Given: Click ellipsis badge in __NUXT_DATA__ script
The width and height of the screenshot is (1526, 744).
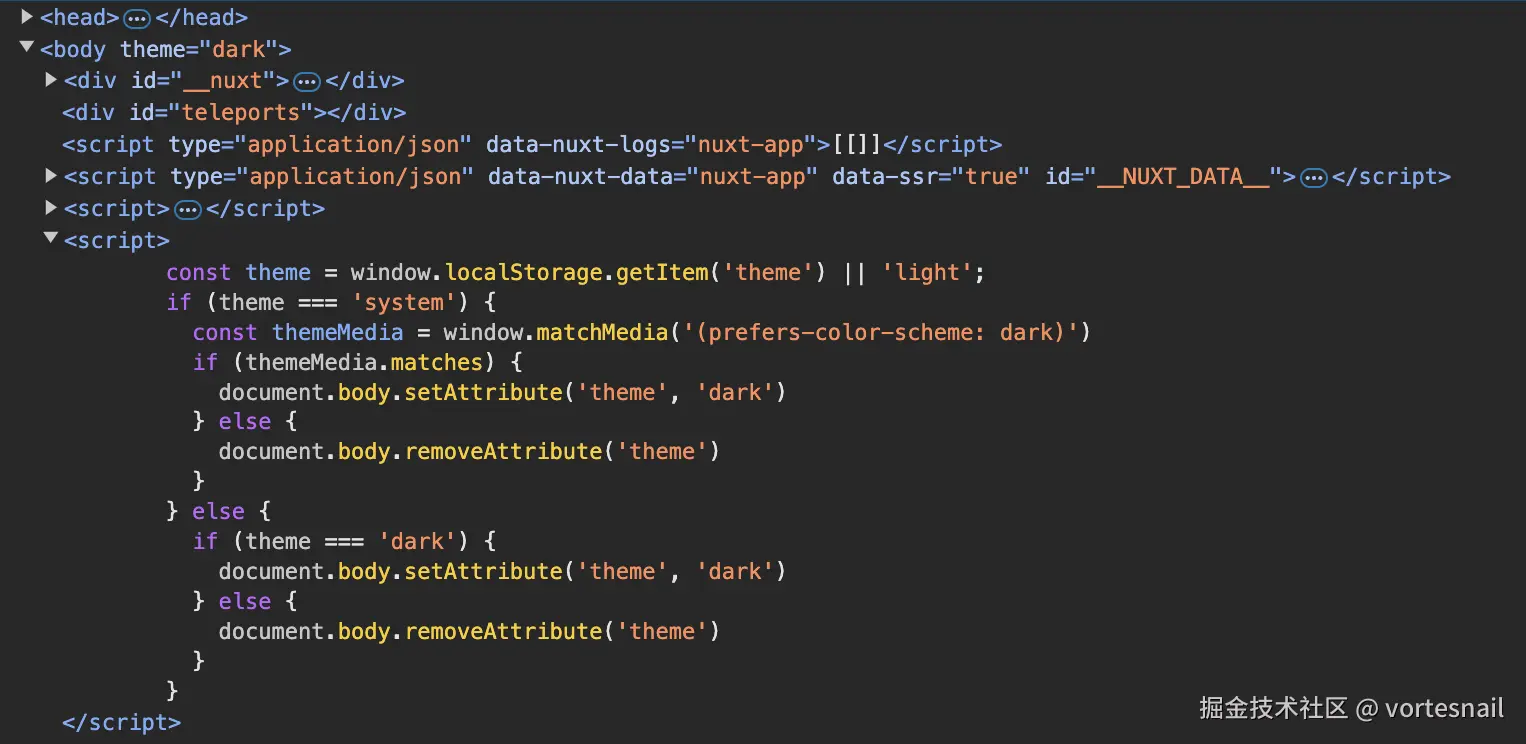Looking at the screenshot, I should click(1314, 178).
